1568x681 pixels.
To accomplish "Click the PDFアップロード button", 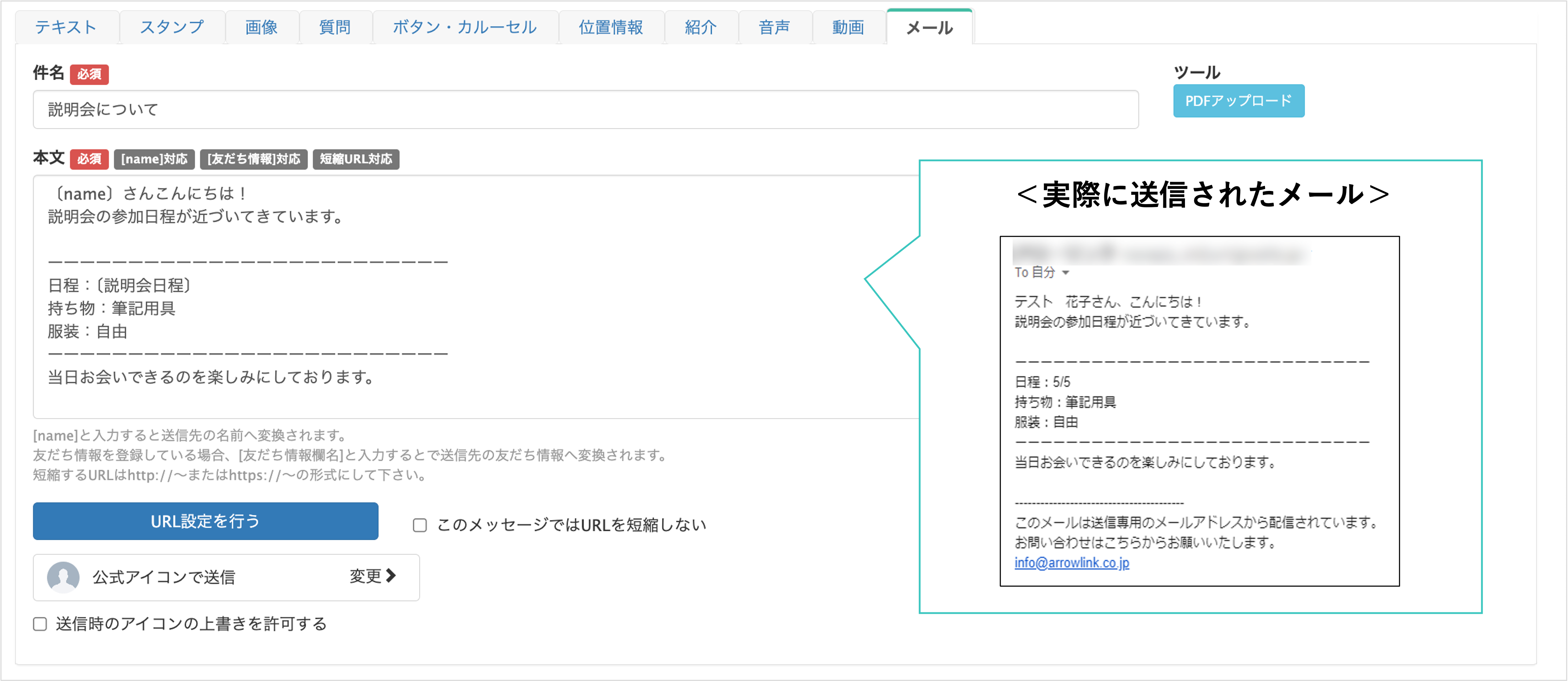I will tap(1239, 101).
